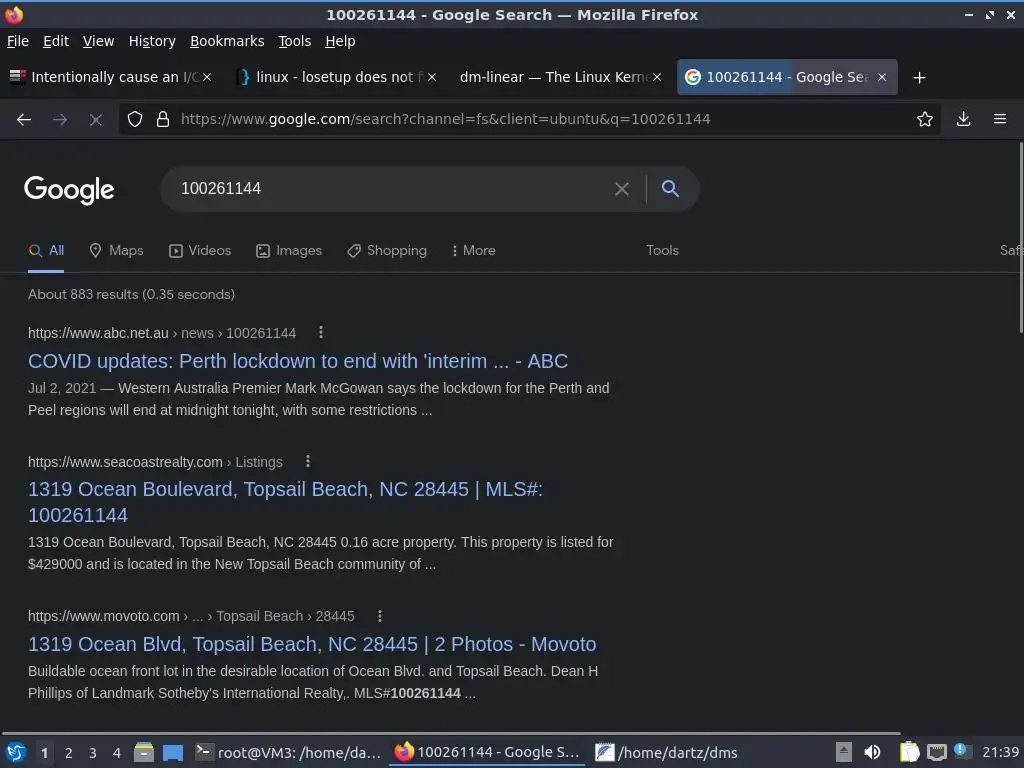
Task: Open '1319 Ocean Boulevard' MLS listing link
Action: (x=285, y=502)
